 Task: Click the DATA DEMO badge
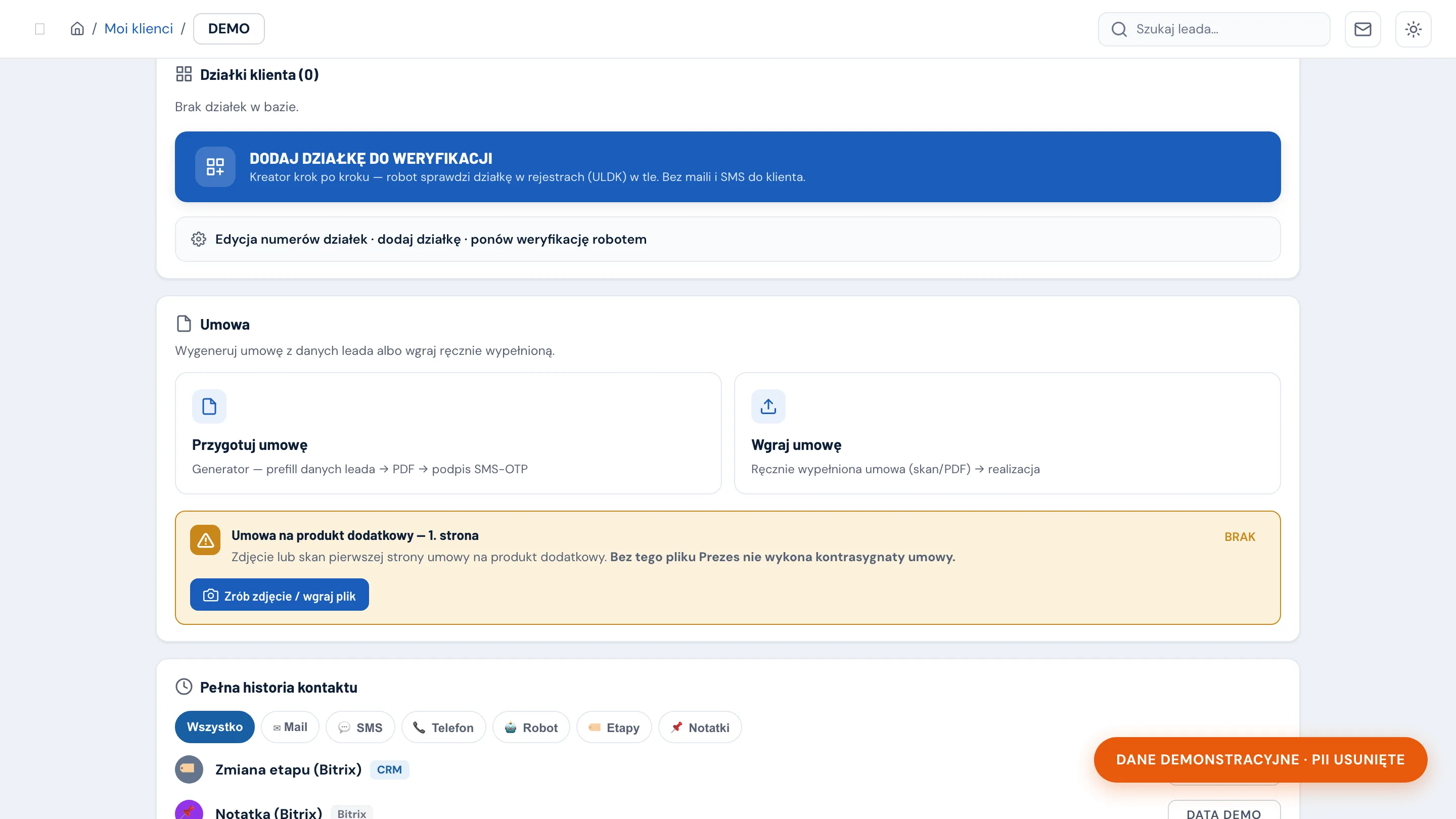(x=1223, y=811)
